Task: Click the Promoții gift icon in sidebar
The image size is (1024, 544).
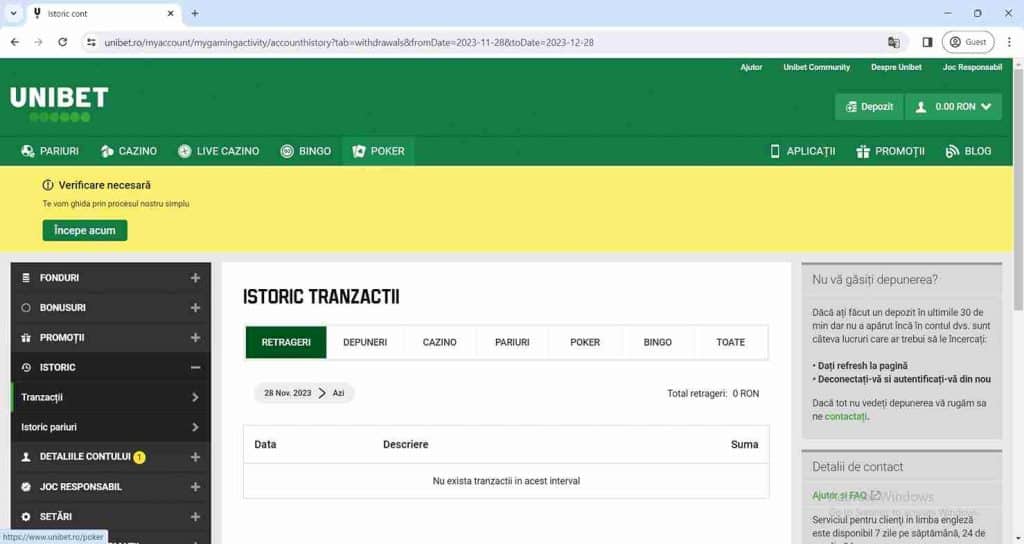Action: coord(26,338)
